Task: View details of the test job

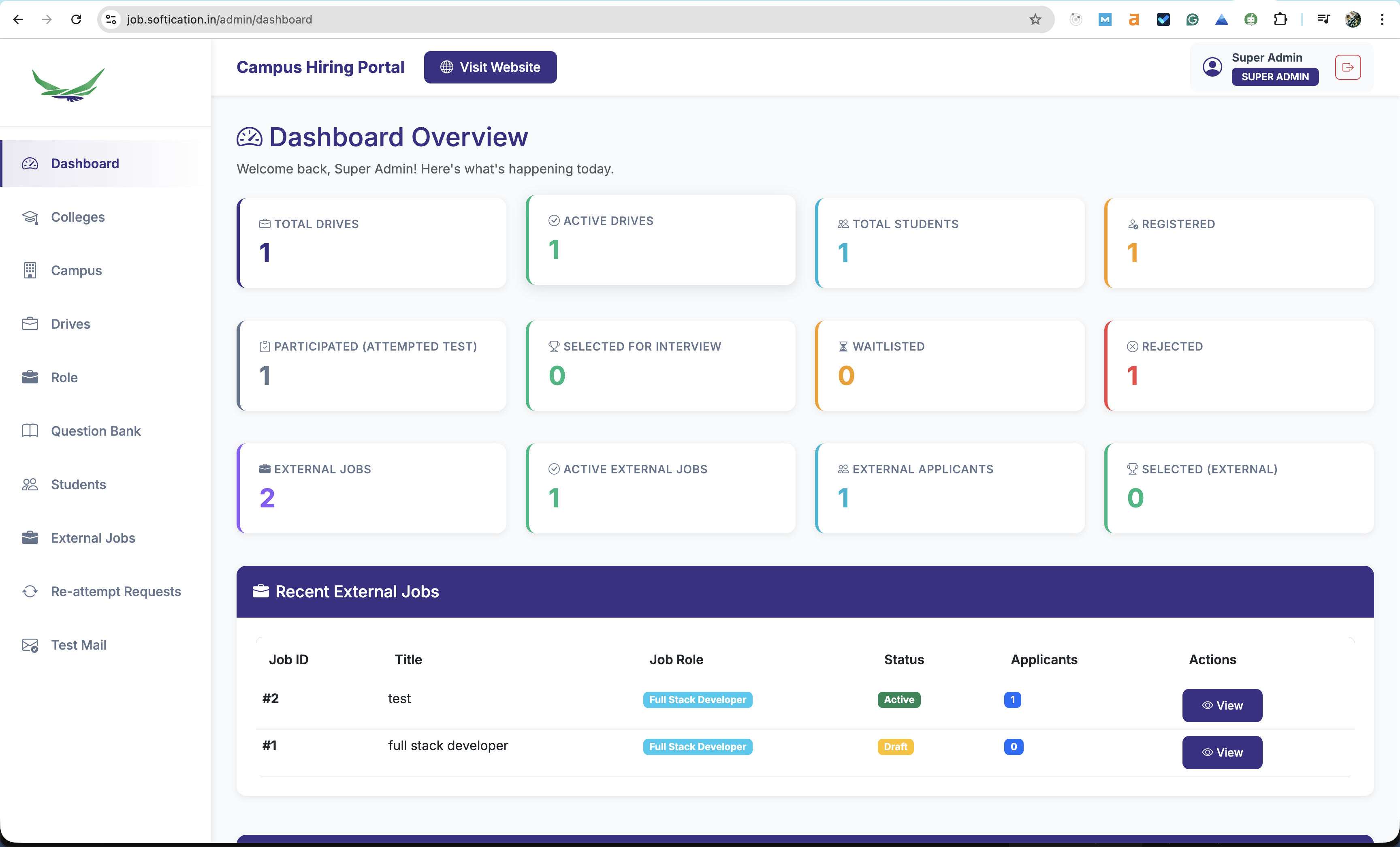Action: click(1222, 706)
